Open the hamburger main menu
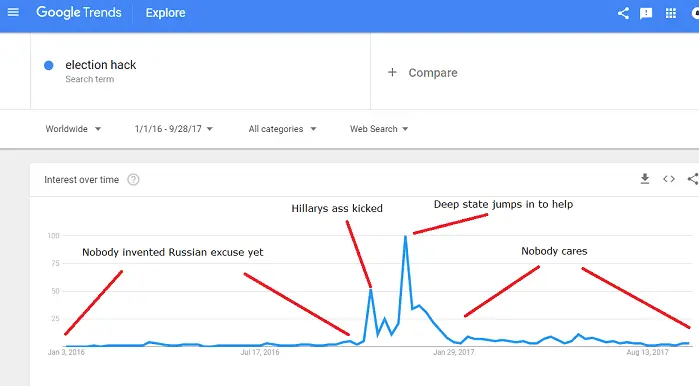The height and width of the screenshot is (386, 699). tap(13, 12)
